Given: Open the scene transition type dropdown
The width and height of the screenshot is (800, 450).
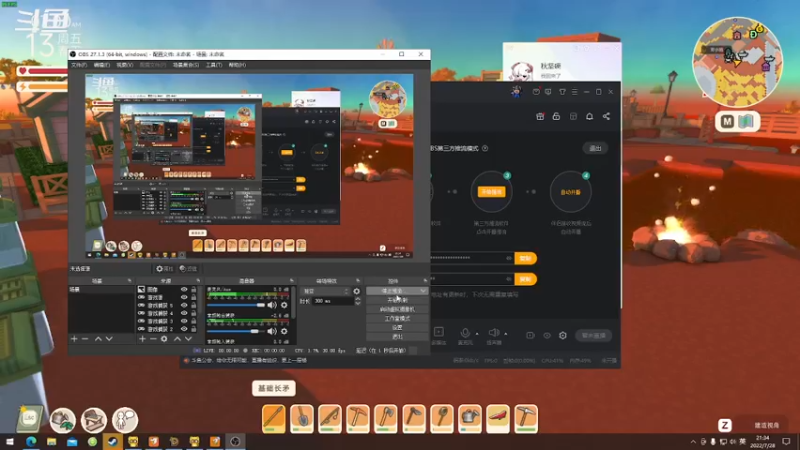Looking at the screenshot, I should (325, 291).
